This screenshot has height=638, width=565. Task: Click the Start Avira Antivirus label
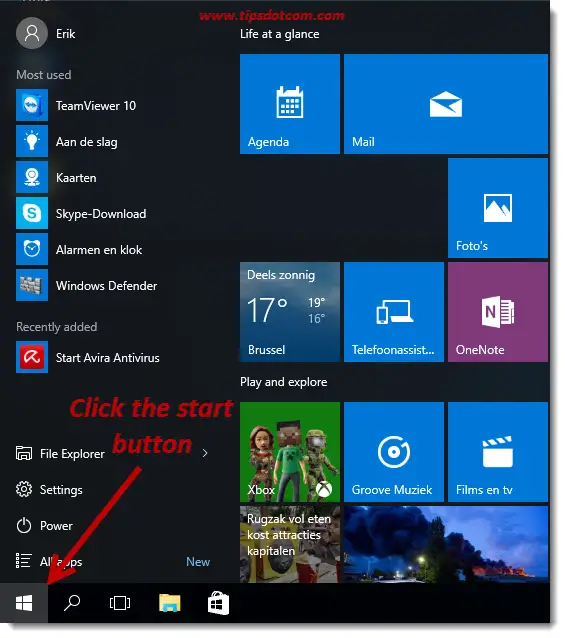(x=107, y=358)
